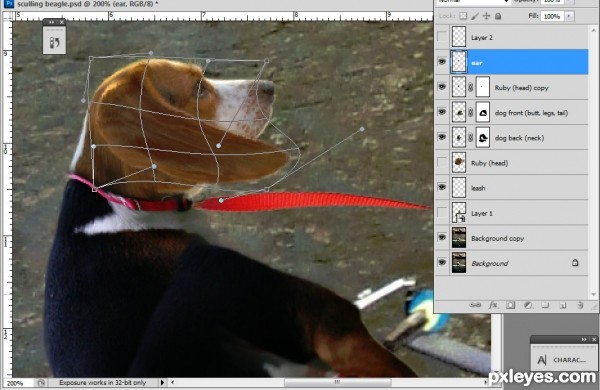
Task: Expand the Character panel via double arrows
Action: [584, 339]
